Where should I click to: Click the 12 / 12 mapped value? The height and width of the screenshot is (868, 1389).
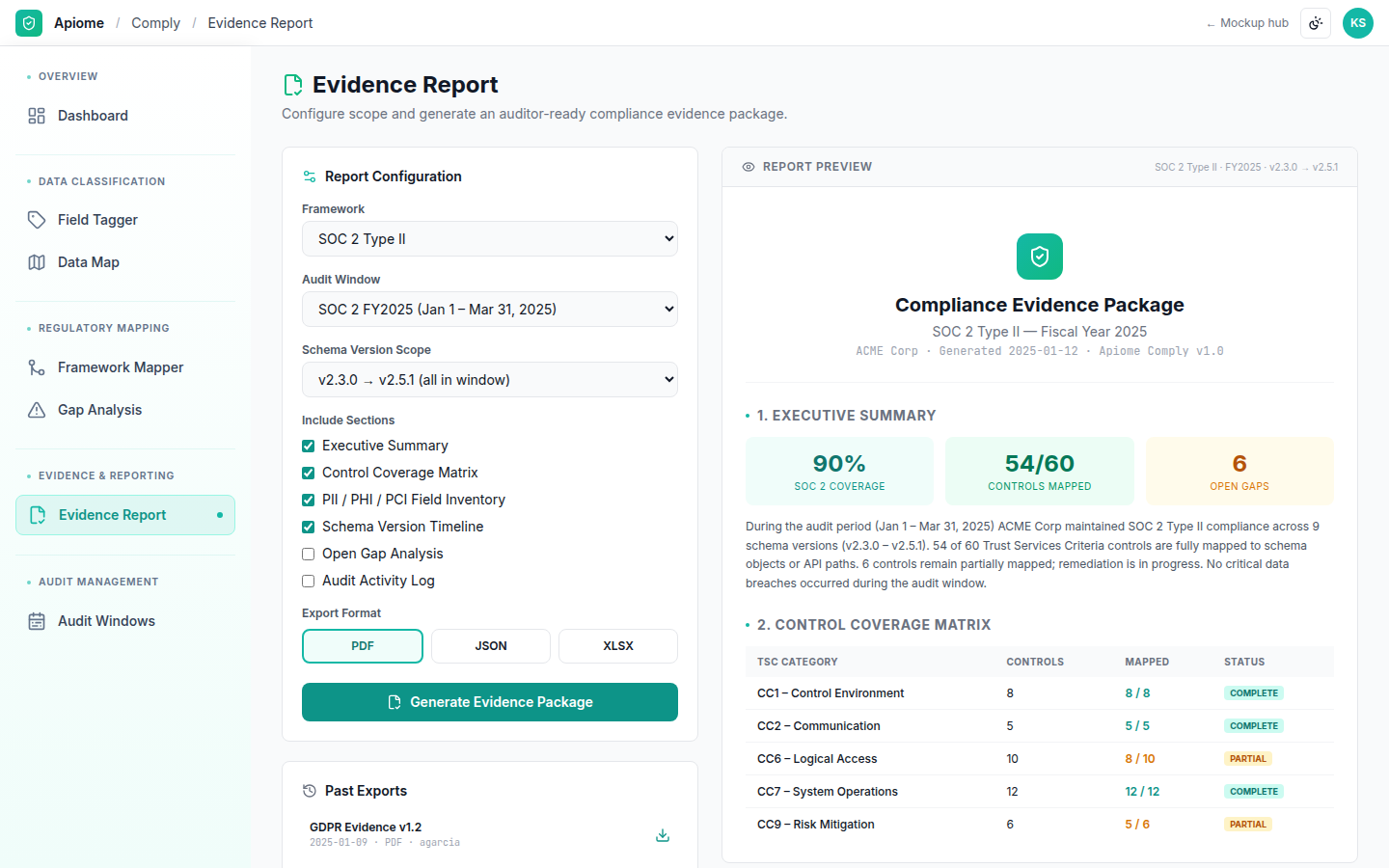1142,792
